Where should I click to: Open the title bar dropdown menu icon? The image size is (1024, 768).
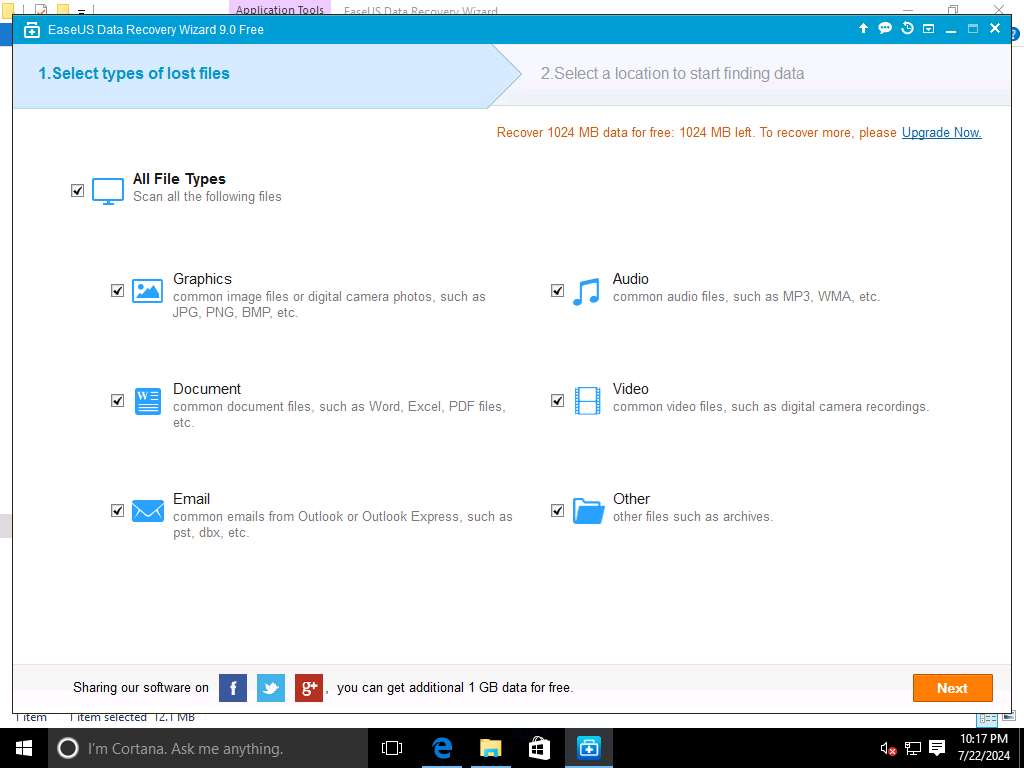[928, 29]
